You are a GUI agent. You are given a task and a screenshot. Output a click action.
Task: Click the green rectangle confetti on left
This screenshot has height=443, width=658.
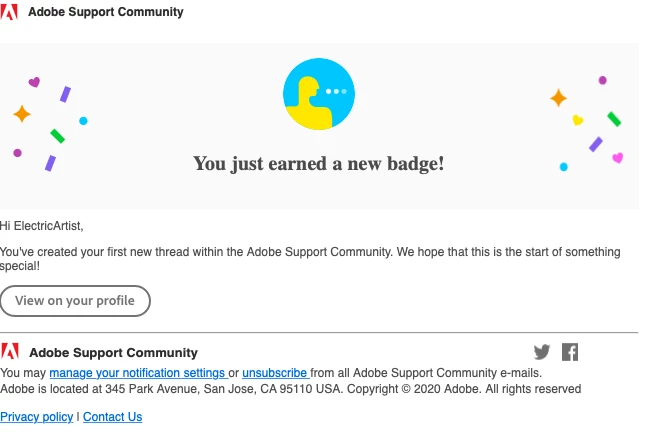[57, 136]
